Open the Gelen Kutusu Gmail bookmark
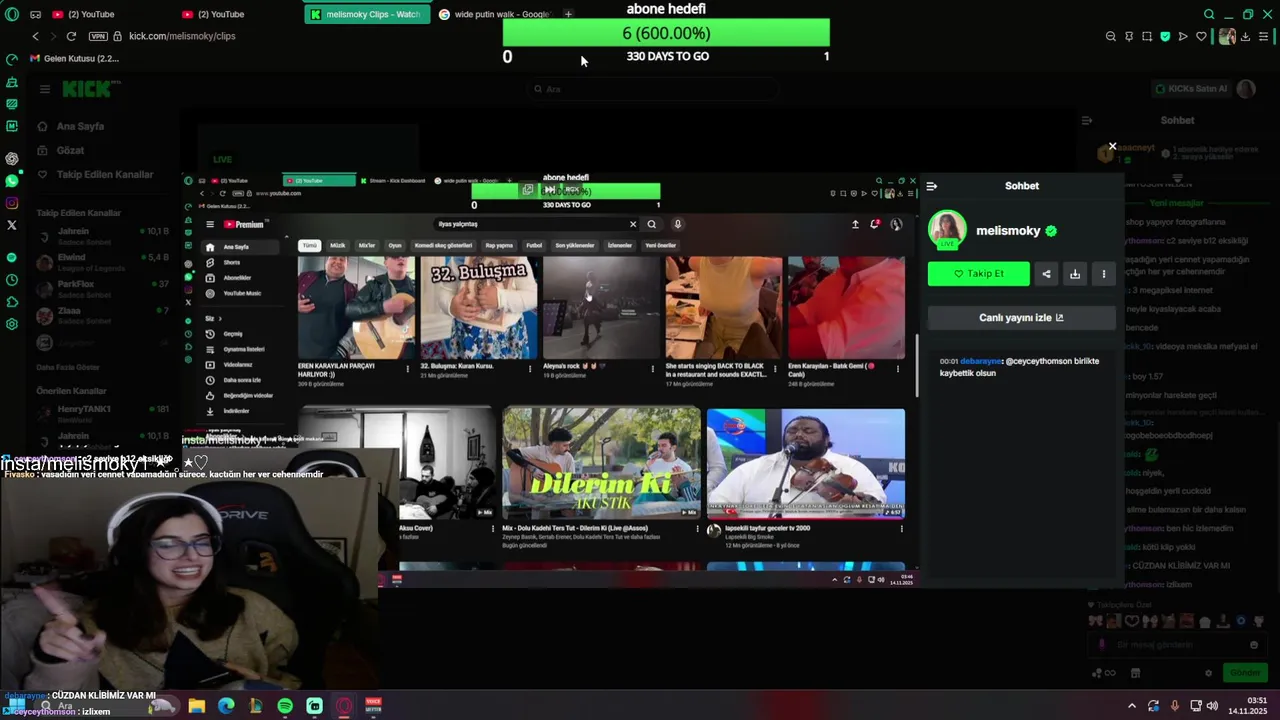This screenshot has height=720, width=1280. pyautogui.click(x=75, y=58)
